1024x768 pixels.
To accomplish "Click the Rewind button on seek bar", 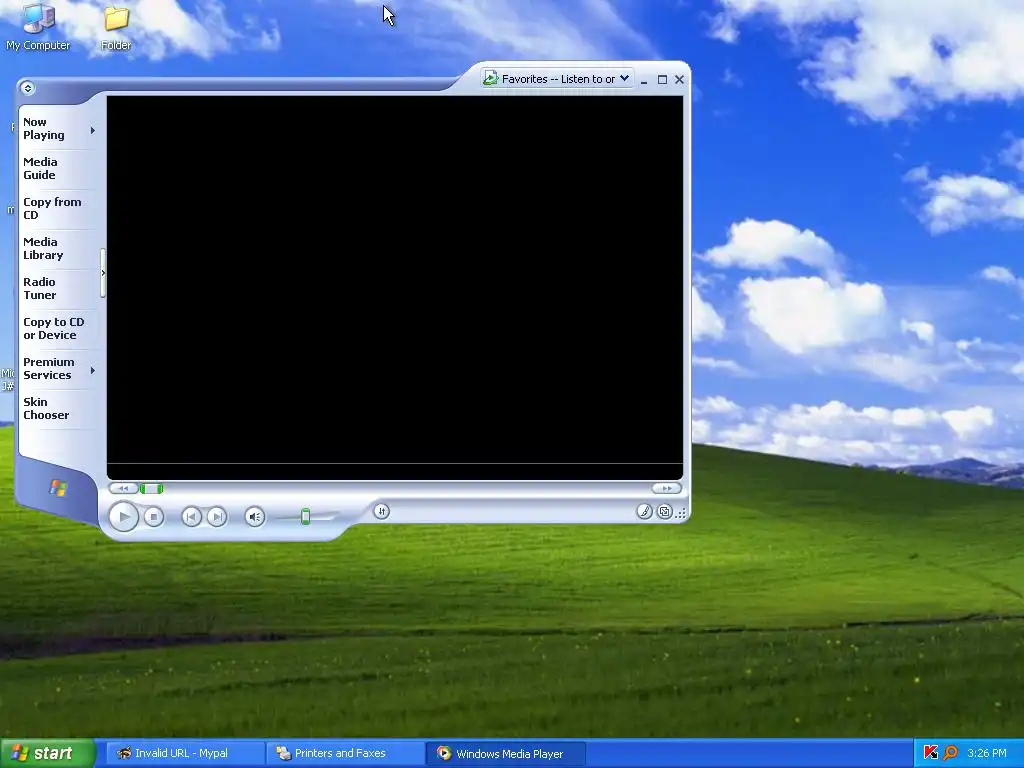I will (x=123, y=488).
